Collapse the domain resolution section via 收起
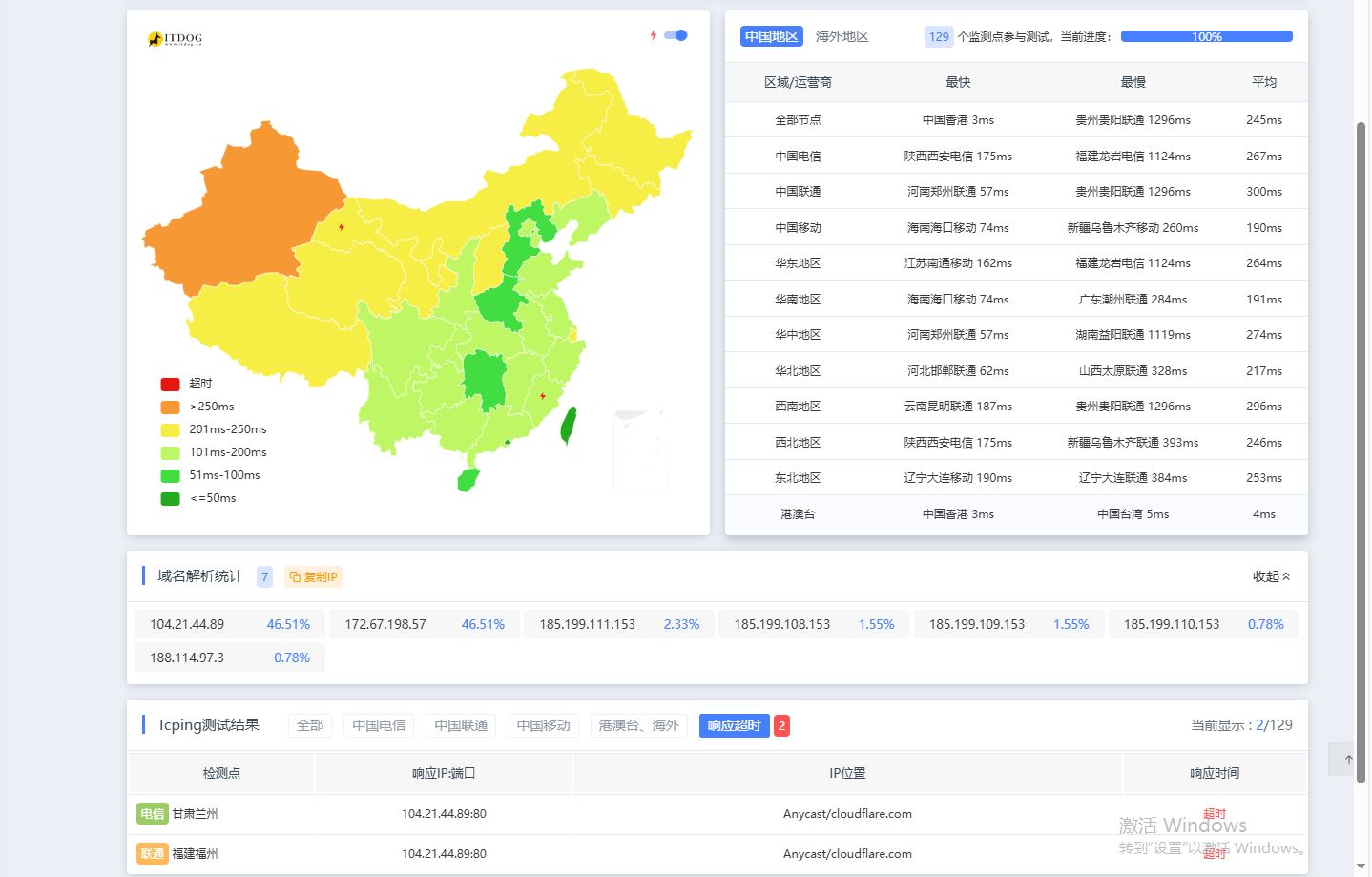Image resolution: width=1372 pixels, height=877 pixels. tap(1271, 576)
